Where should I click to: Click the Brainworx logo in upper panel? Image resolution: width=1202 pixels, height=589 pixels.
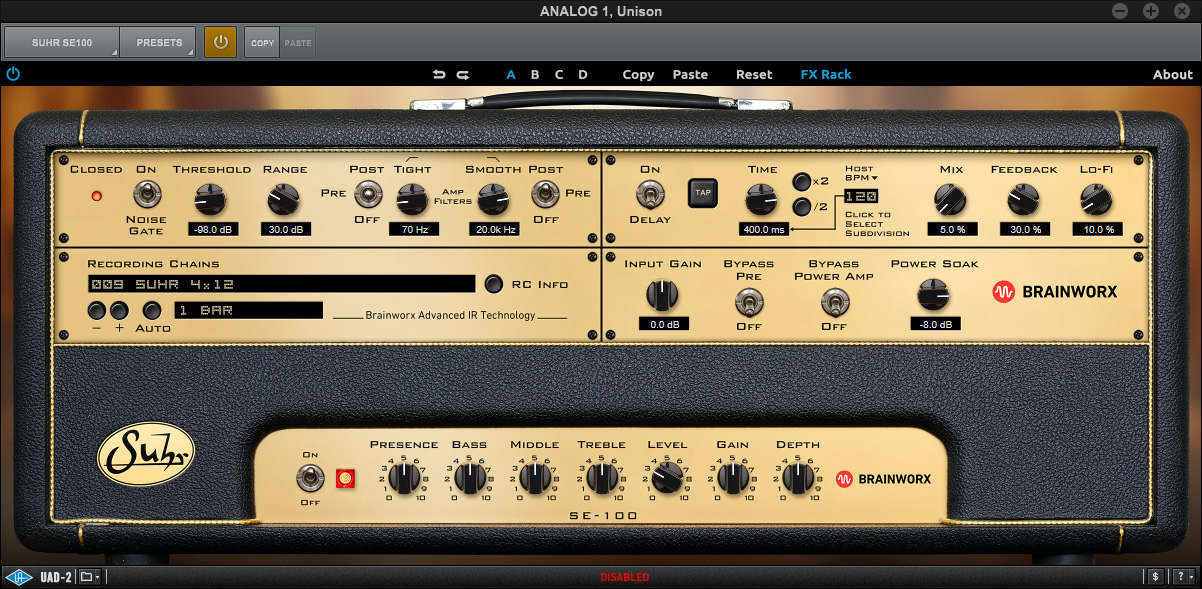click(1054, 292)
